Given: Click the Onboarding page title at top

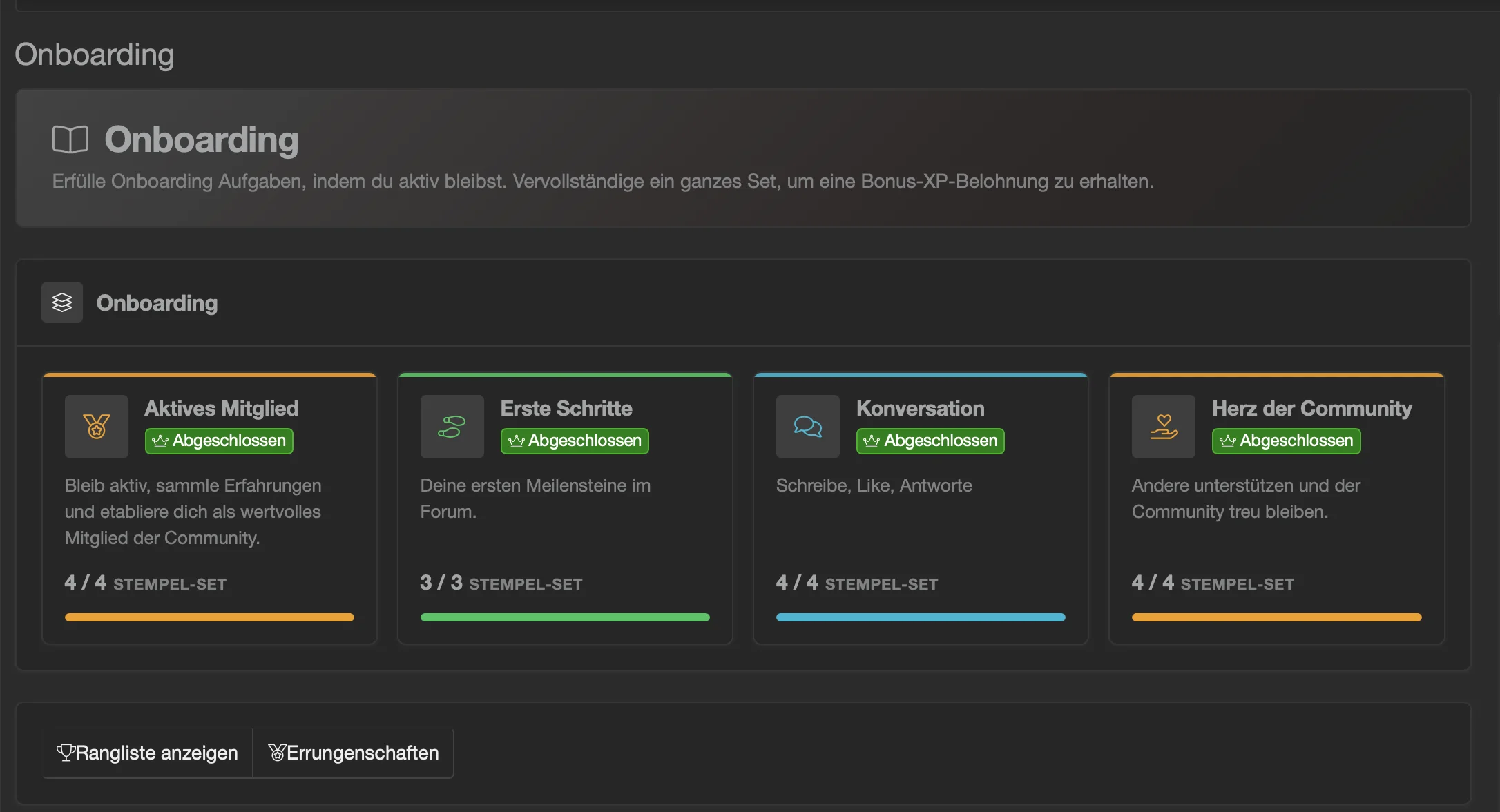Looking at the screenshot, I should point(95,55).
